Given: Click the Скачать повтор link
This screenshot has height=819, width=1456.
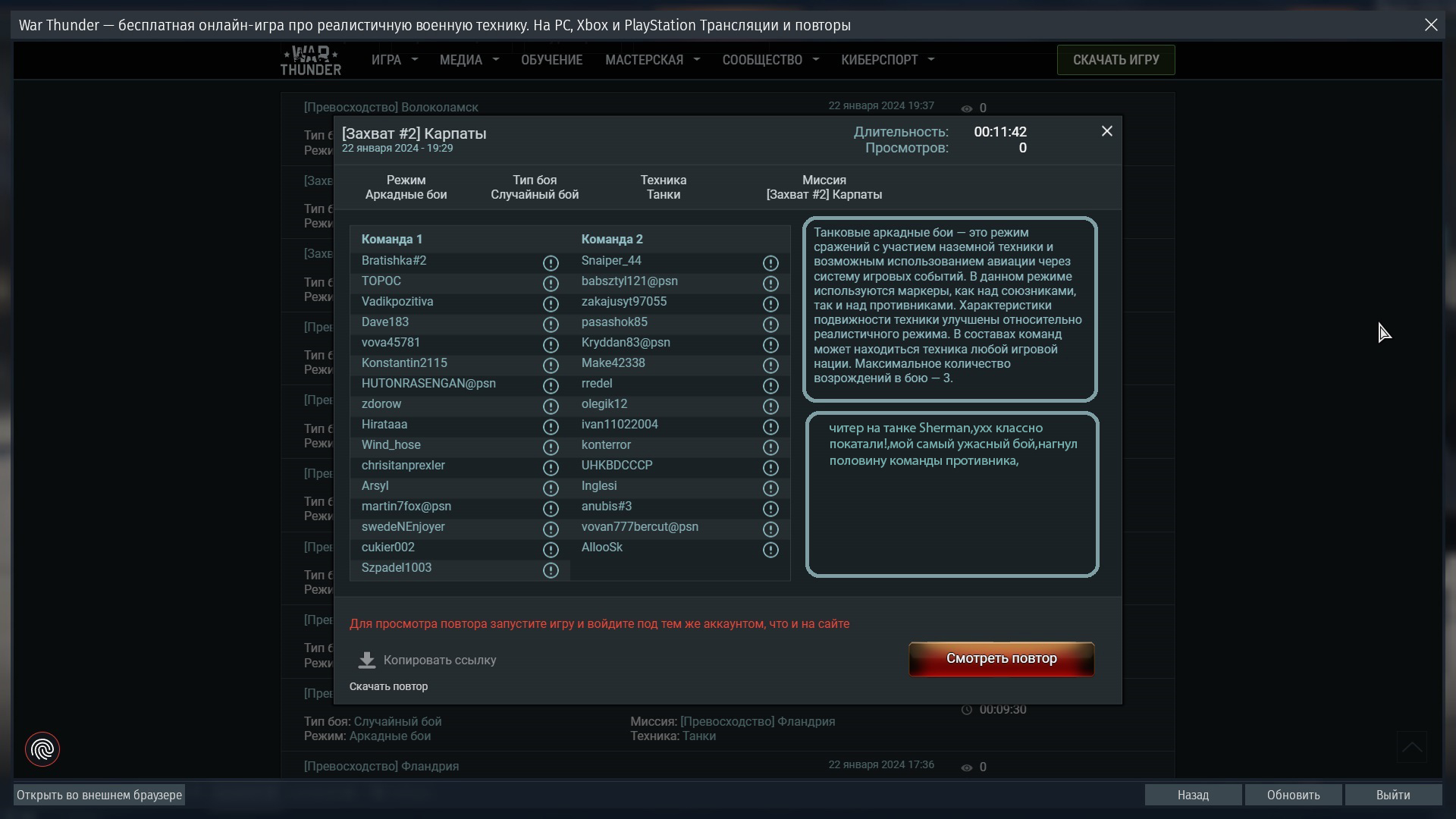Looking at the screenshot, I should tap(388, 686).
